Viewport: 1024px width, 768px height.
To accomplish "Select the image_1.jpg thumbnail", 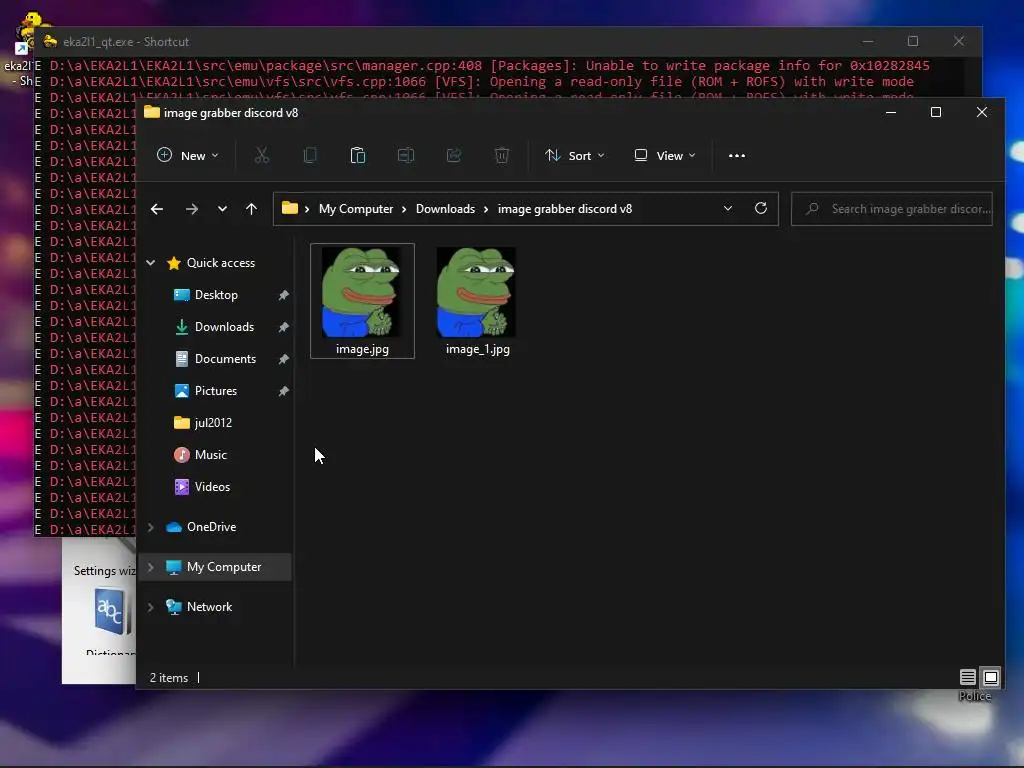I will point(477,292).
